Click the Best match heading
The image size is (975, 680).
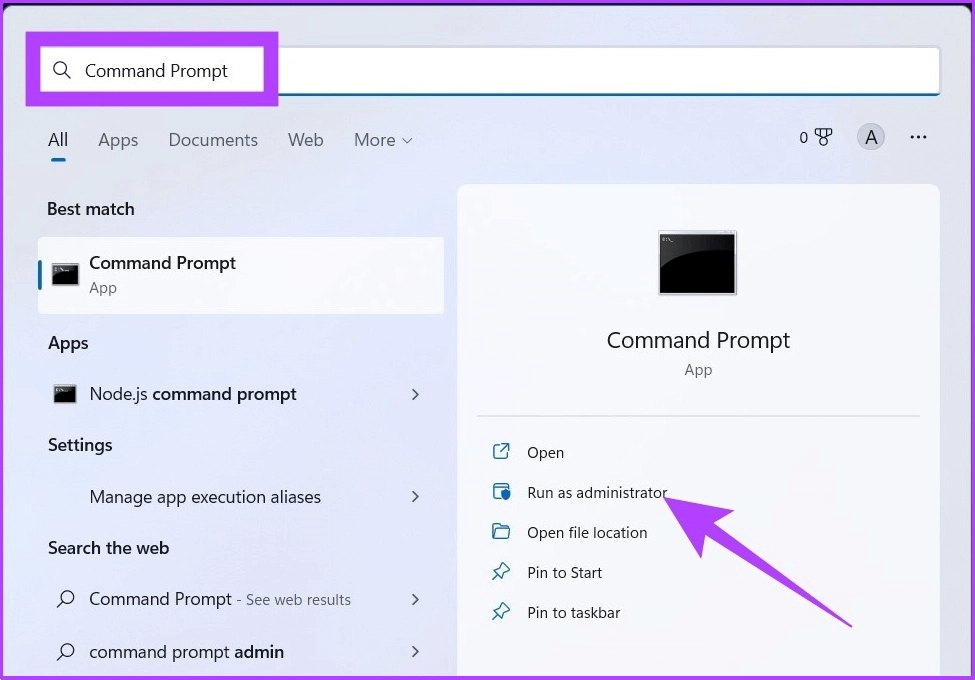tap(91, 209)
